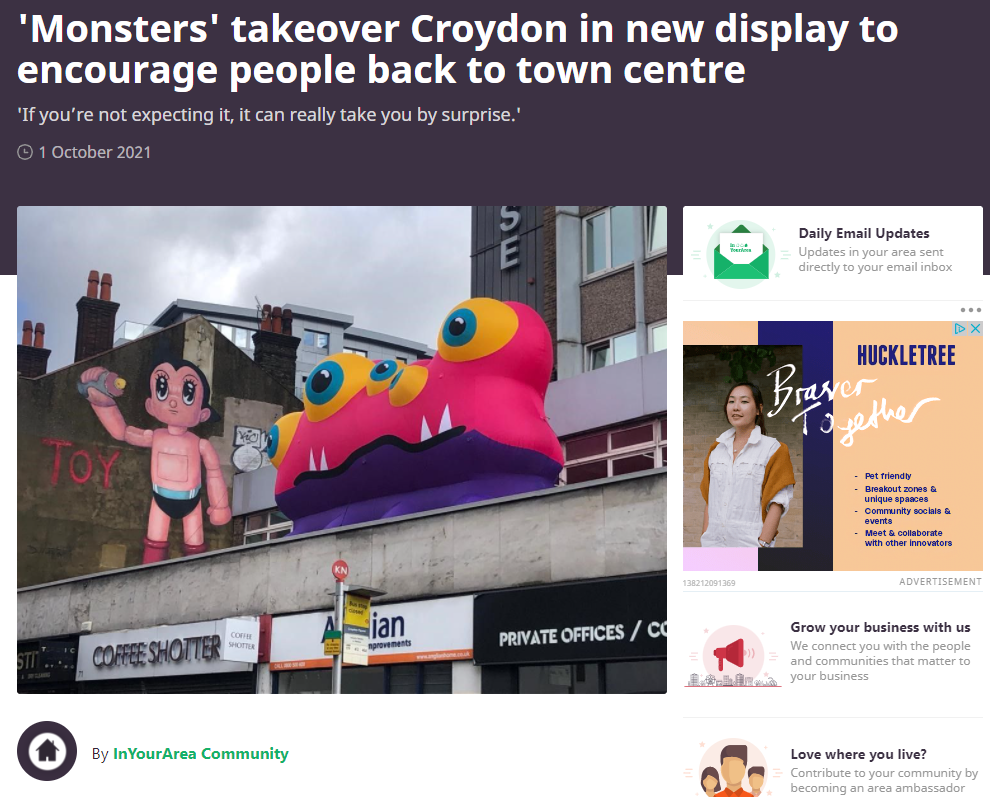Click the people icon for area ambassadors
The width and height of the screenshot is (990, 797).
pyautogui.click(x=733, y=767)
